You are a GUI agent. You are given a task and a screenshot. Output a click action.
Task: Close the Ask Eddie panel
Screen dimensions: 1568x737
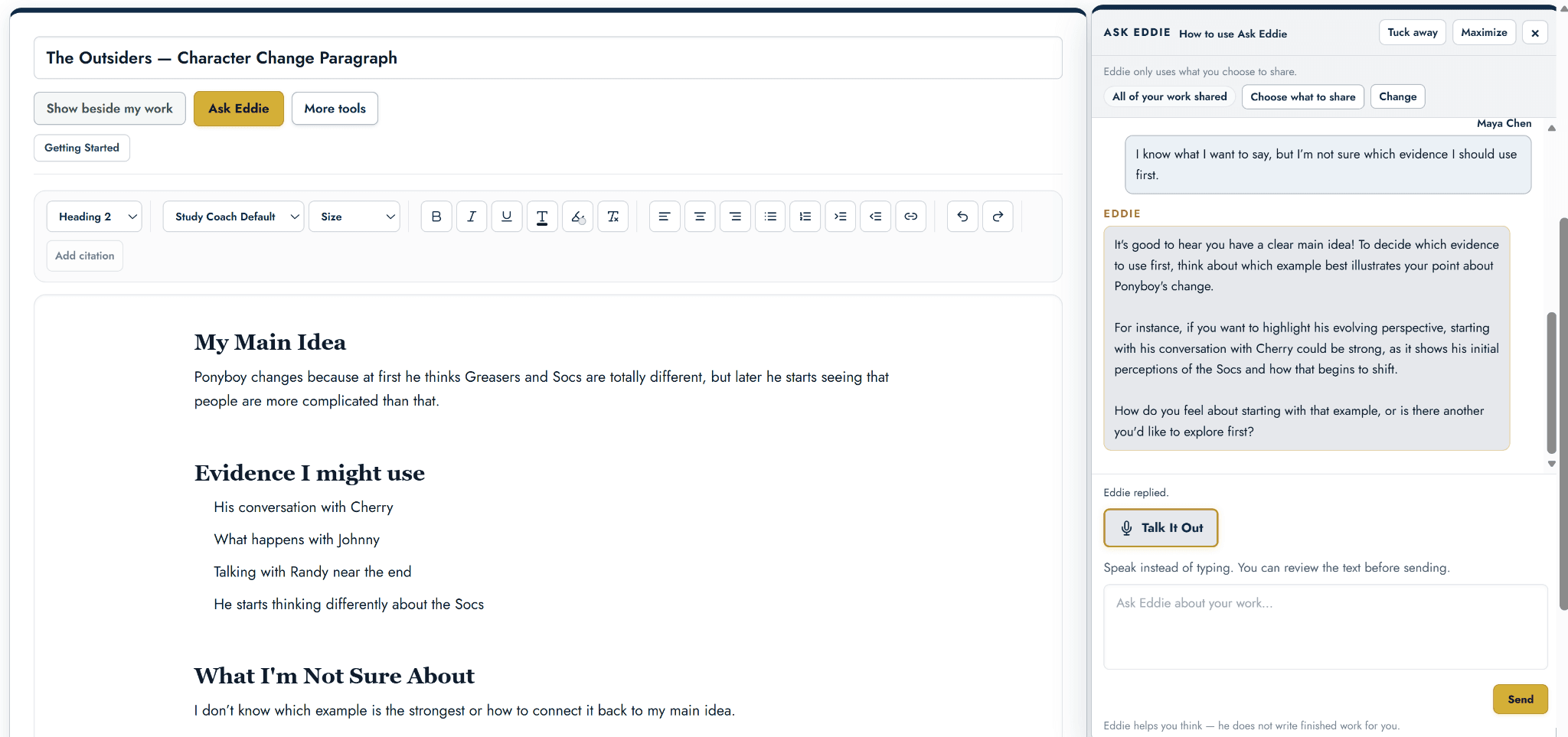coord(1535,33)
